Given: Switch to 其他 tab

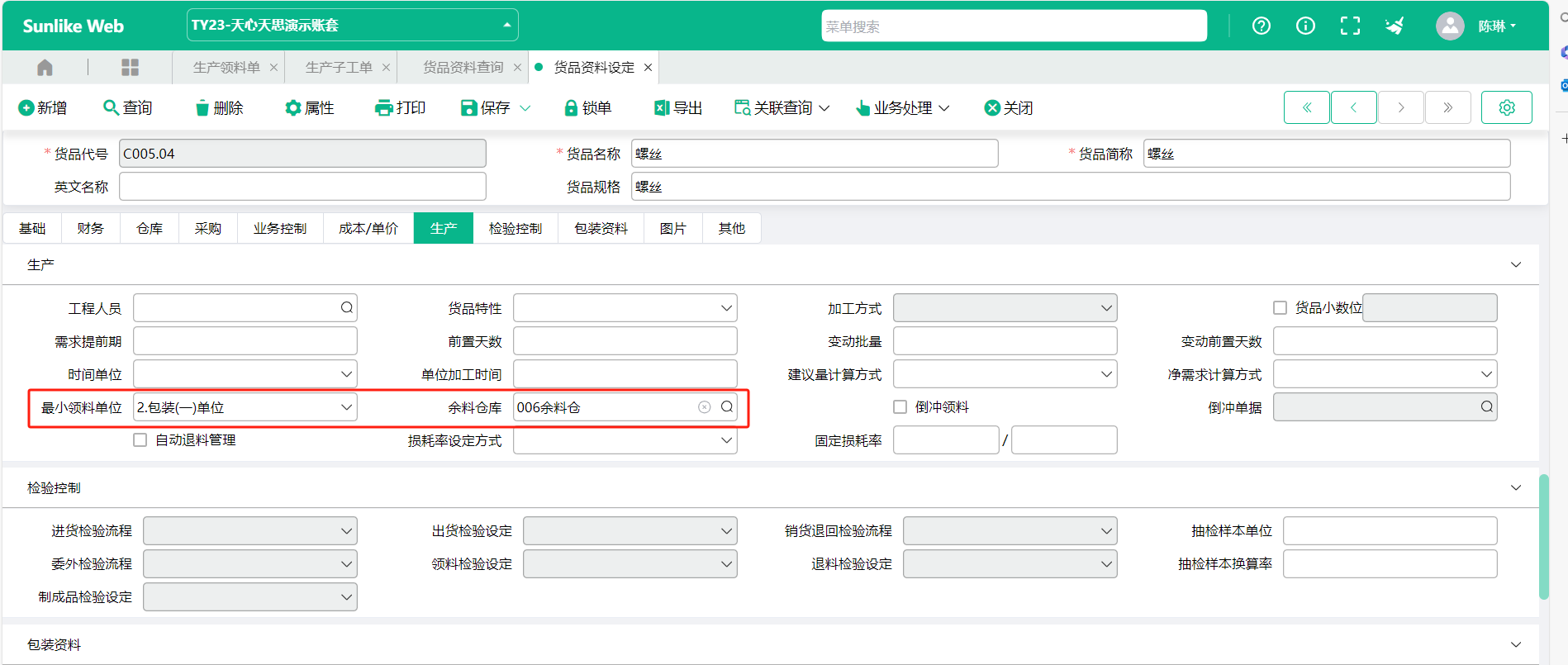Looking at the screenshot, I should coord(732,228).
